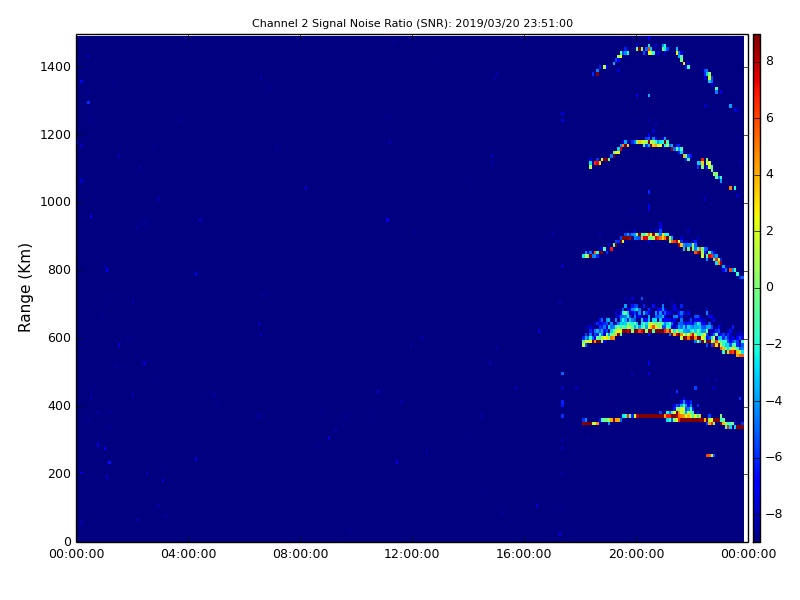
Task: Click the colorbar label −8
Action: [x=774, y=514]
